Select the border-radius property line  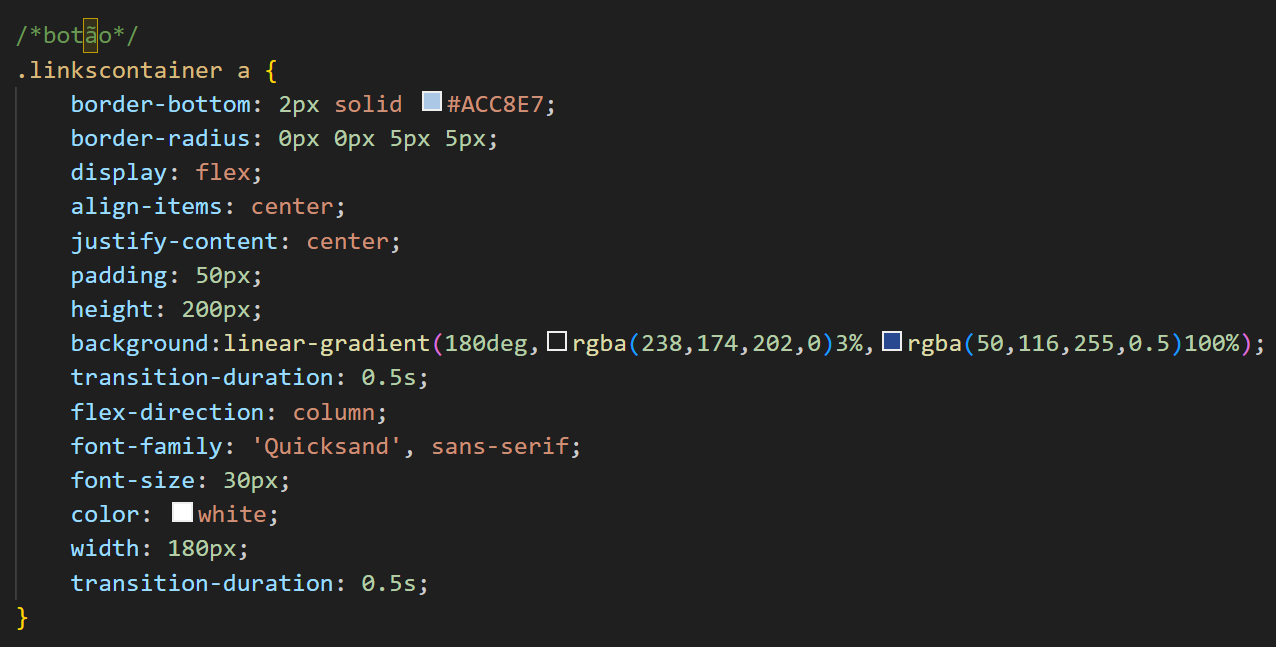coord(284,138)
